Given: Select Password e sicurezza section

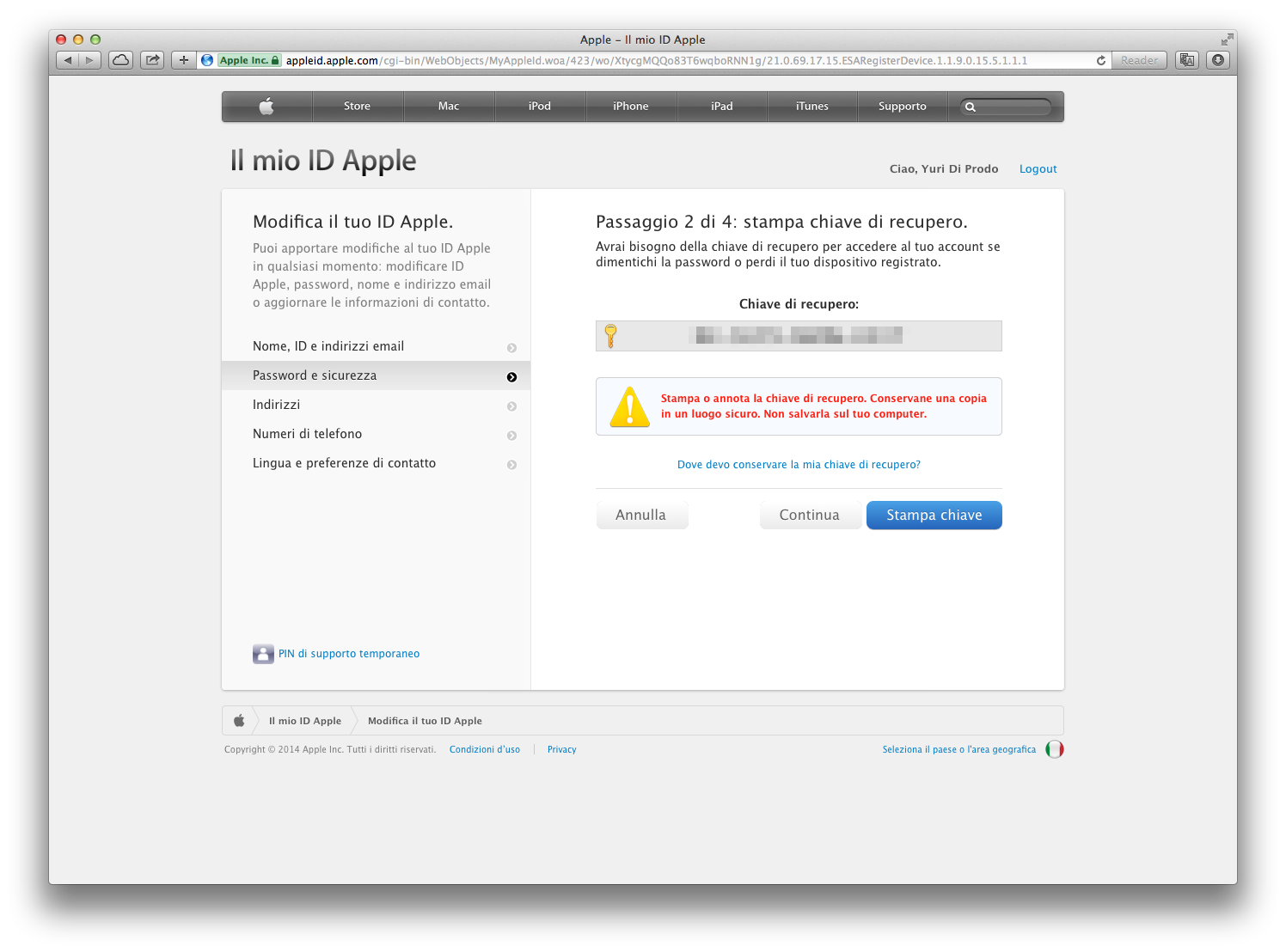Looking at the screenshot, I should (x=376, y=375).
